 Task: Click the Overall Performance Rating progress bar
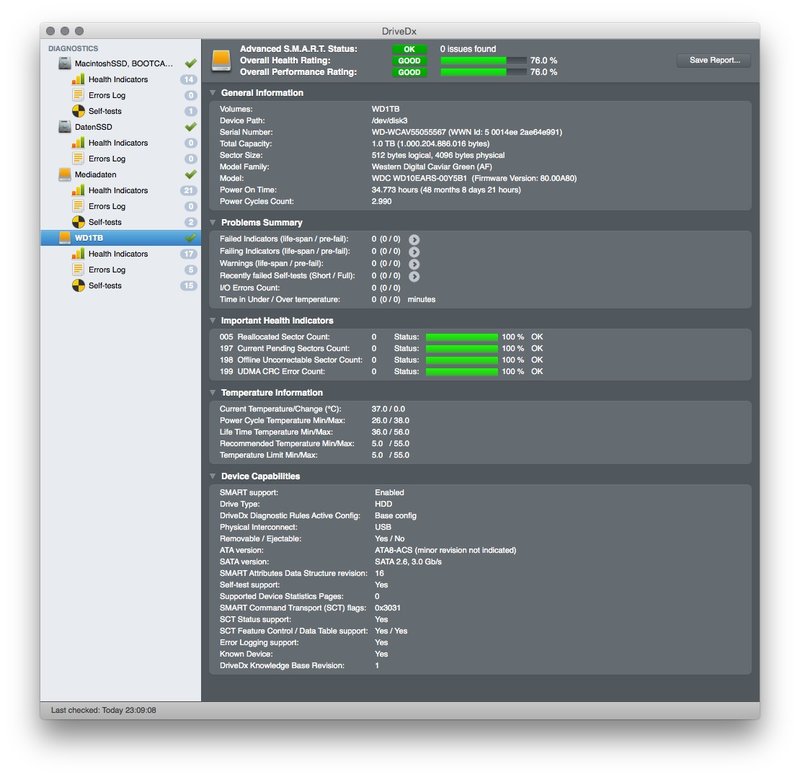483,72
